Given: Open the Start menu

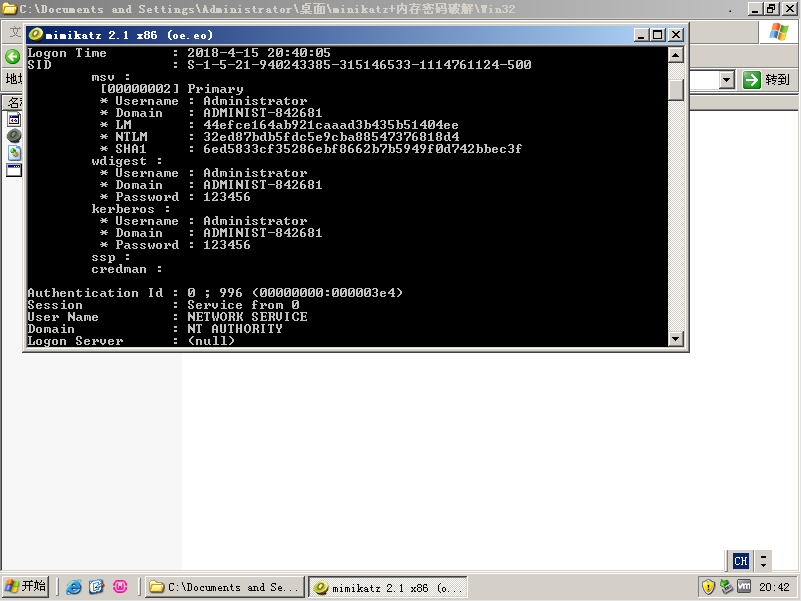Looking at the screenshot, I should point(26,586).
